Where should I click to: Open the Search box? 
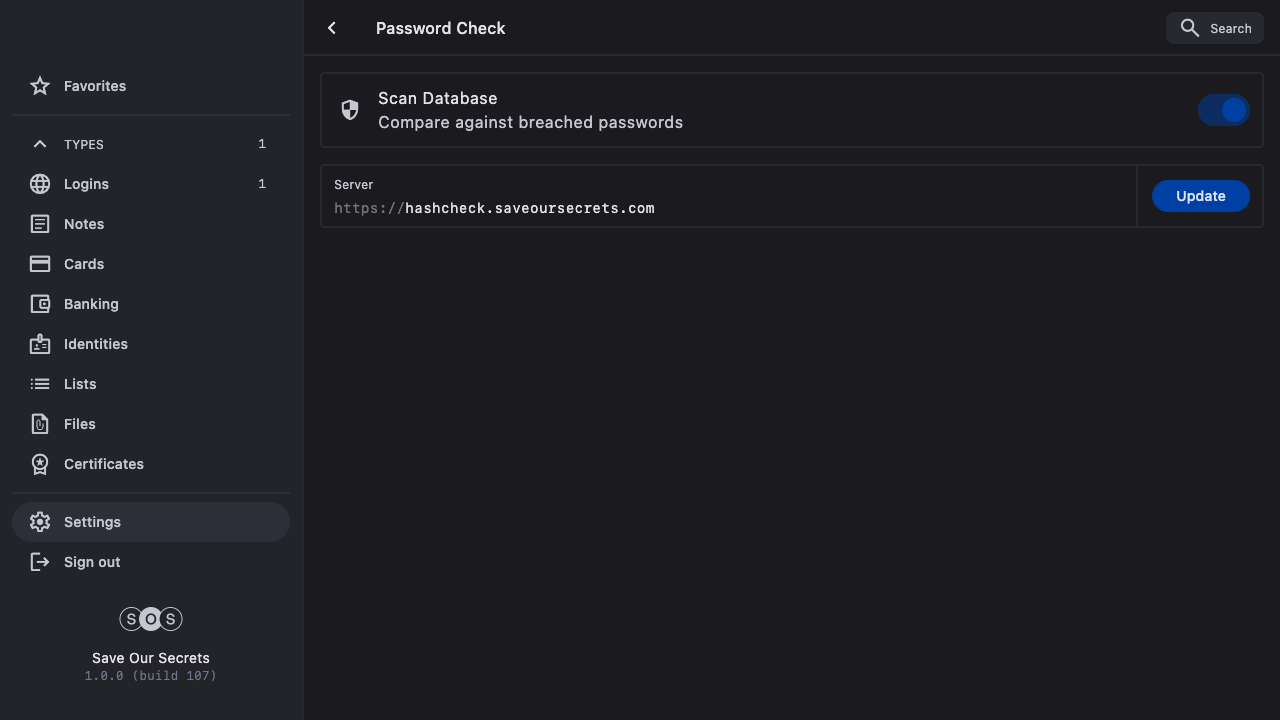1215,28
